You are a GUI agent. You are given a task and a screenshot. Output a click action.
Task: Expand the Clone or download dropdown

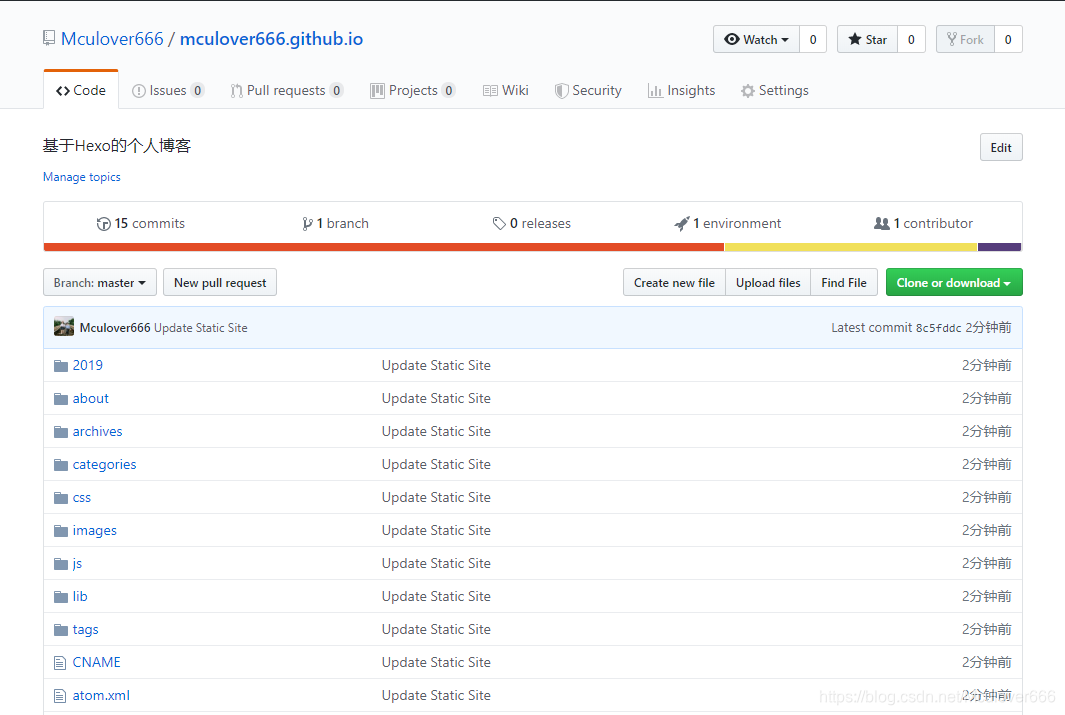pos(954,282)
